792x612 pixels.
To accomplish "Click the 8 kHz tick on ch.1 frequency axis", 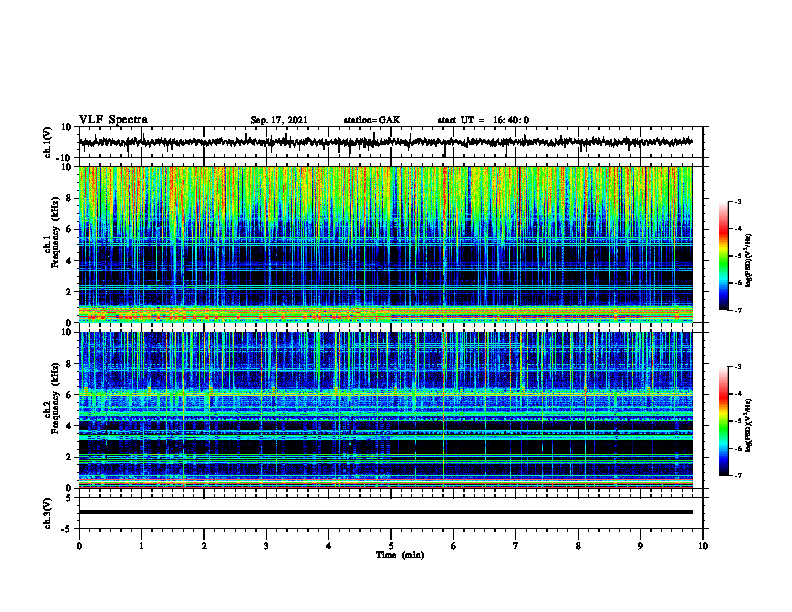I will coord(70,198).
